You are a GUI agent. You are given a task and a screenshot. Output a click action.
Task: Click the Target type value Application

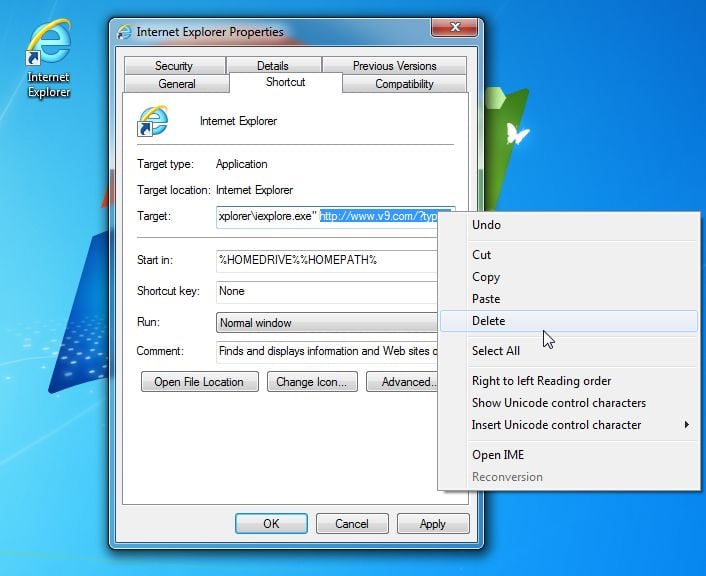241,164
